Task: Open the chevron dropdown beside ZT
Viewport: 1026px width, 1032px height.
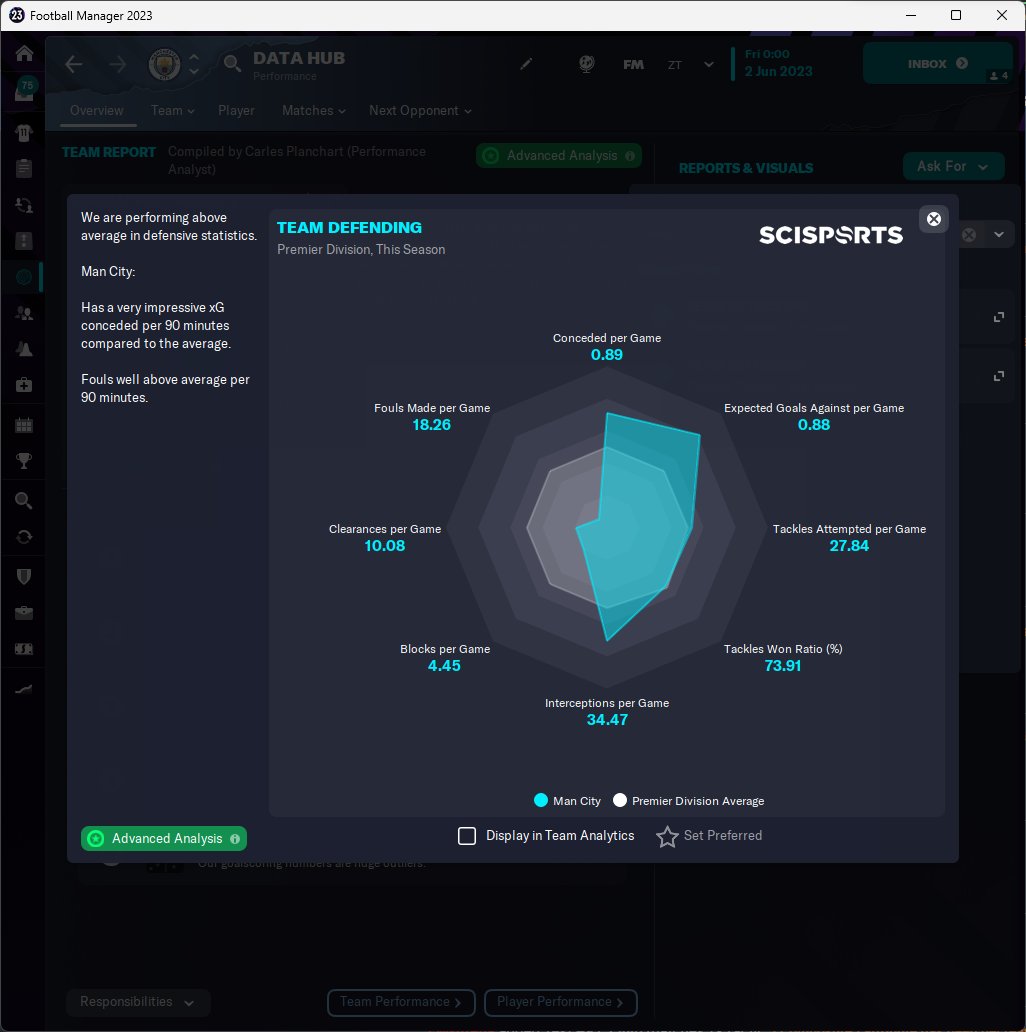Action: 709,64
